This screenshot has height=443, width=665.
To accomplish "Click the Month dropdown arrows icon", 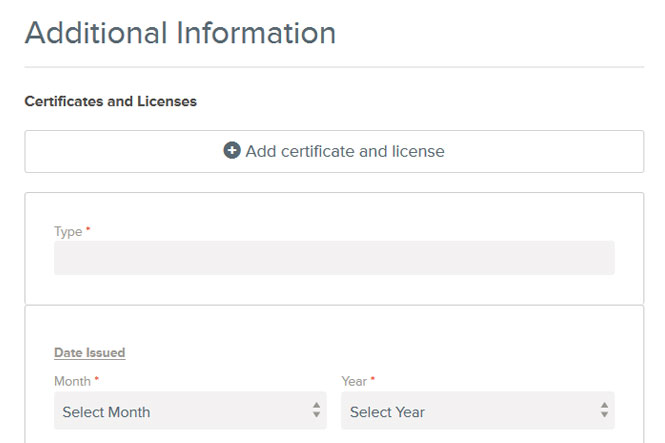I will point(316,410).
